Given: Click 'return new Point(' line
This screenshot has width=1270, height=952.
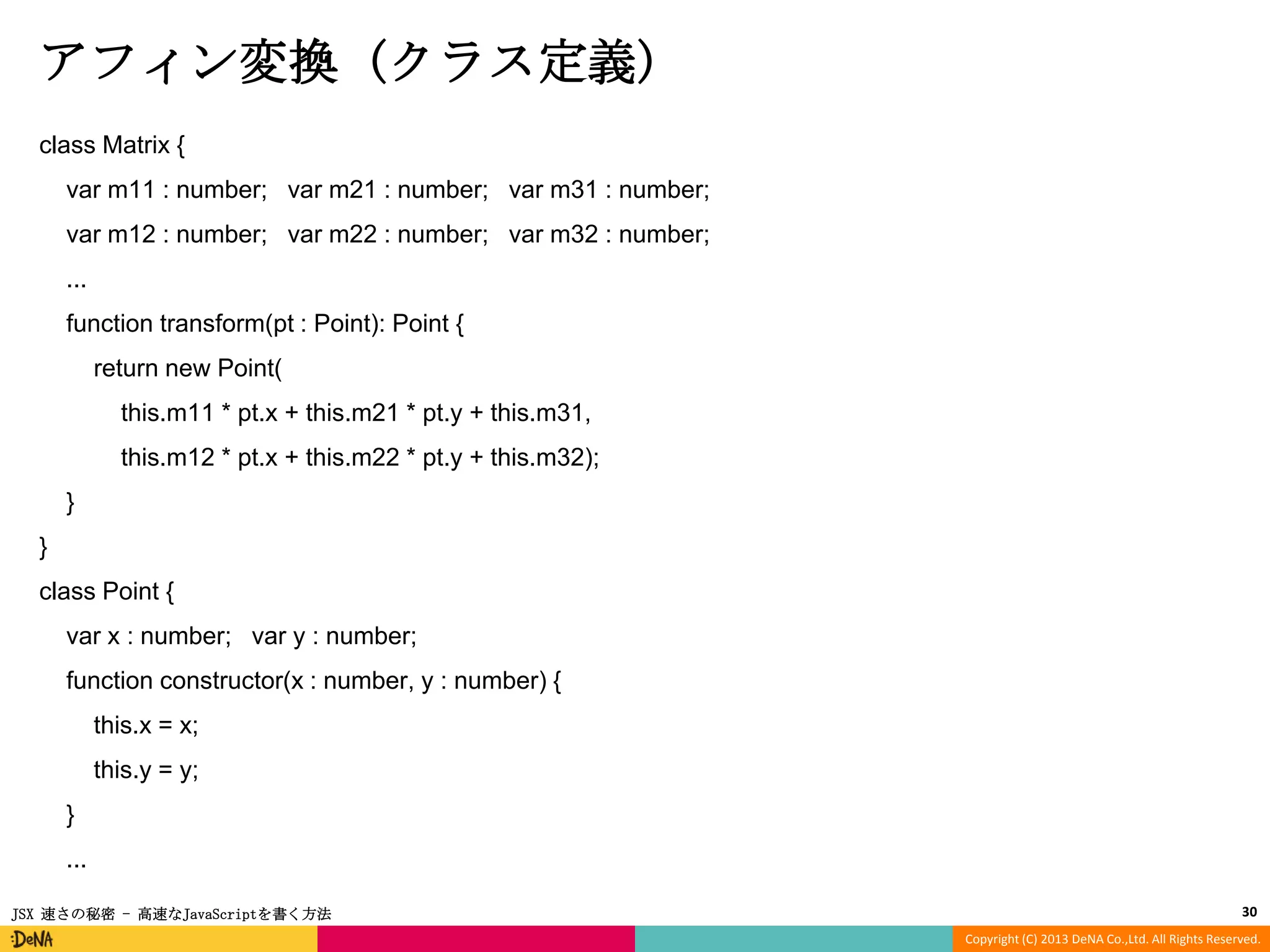Looking at the screenshot, I should click(x=187, y=368).
